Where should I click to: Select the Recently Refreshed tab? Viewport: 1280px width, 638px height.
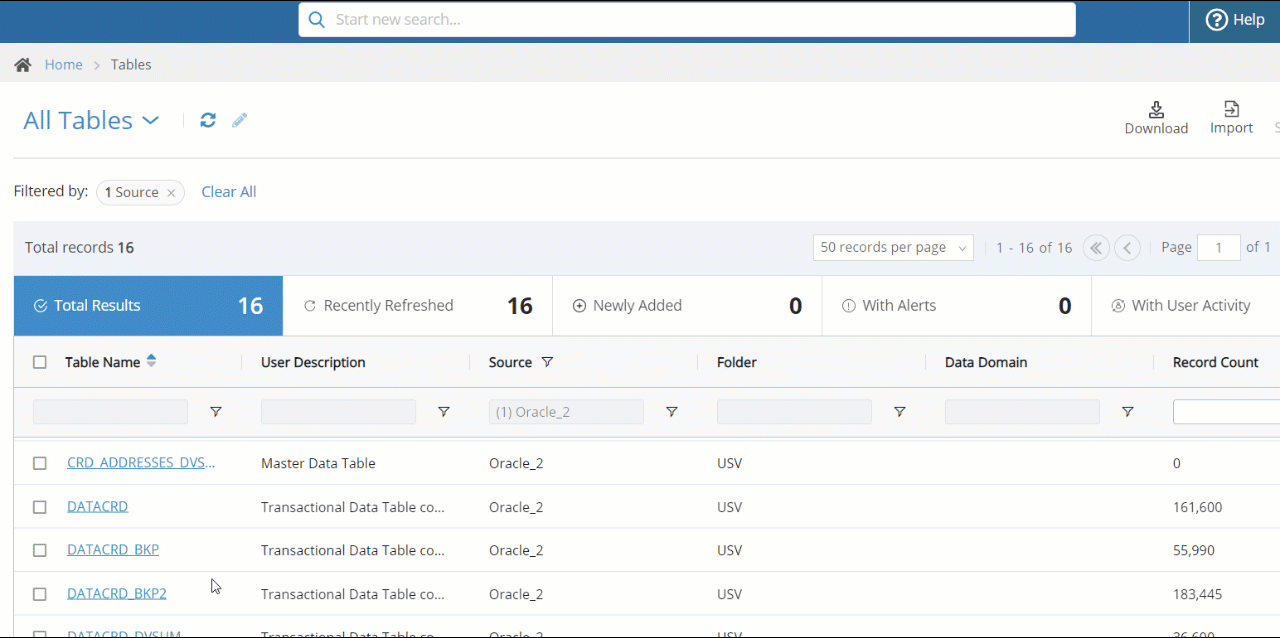418,306
